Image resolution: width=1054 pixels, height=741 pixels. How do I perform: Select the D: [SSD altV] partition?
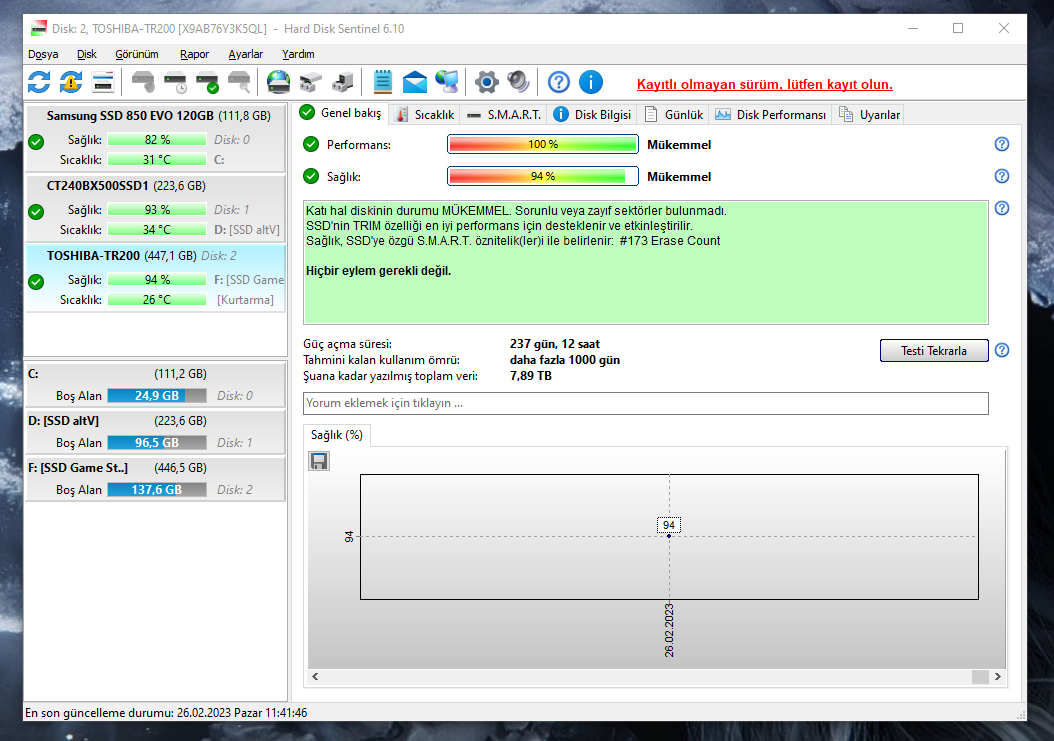156,432
